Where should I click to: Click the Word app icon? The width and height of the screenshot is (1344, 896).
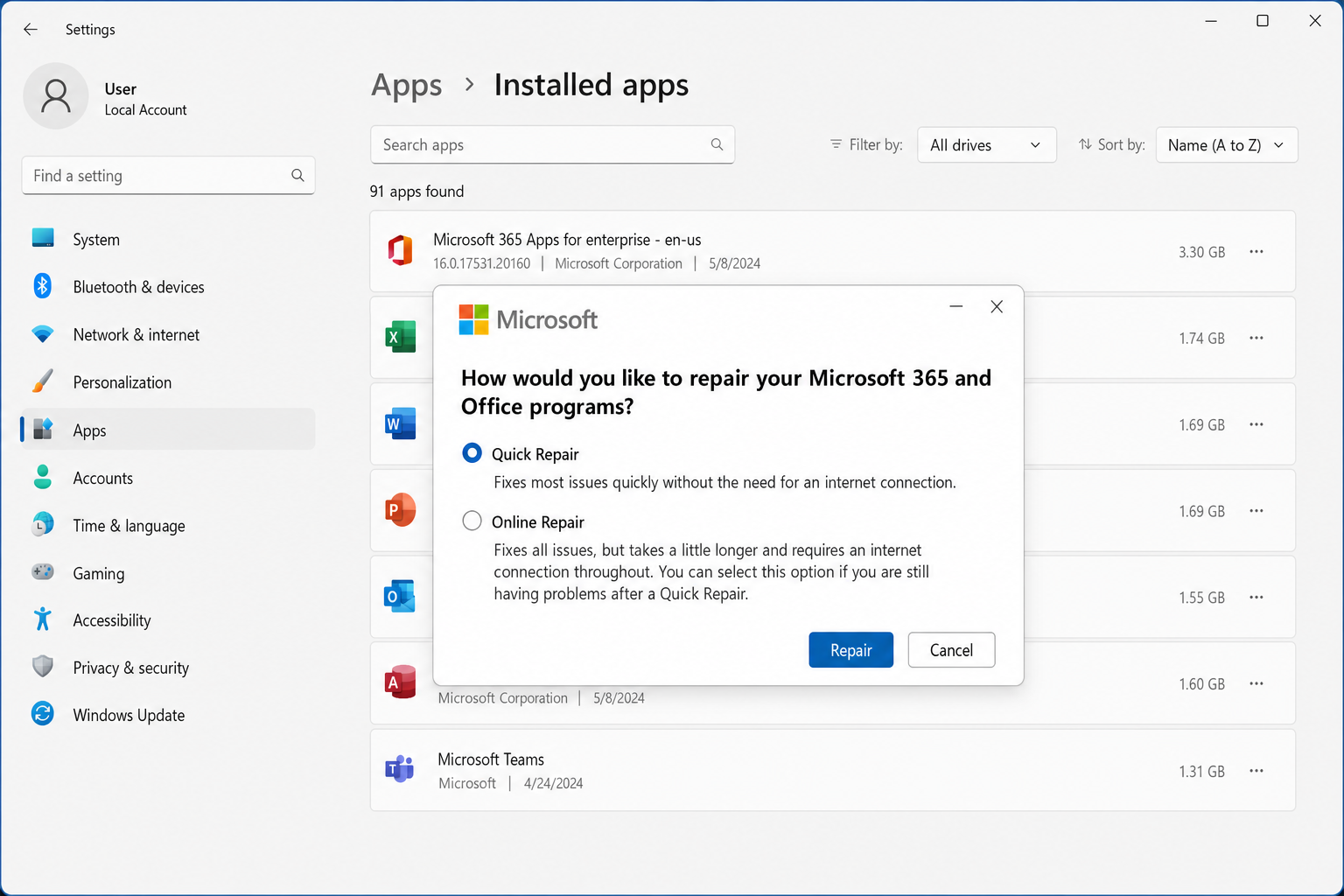click(401, 423)
